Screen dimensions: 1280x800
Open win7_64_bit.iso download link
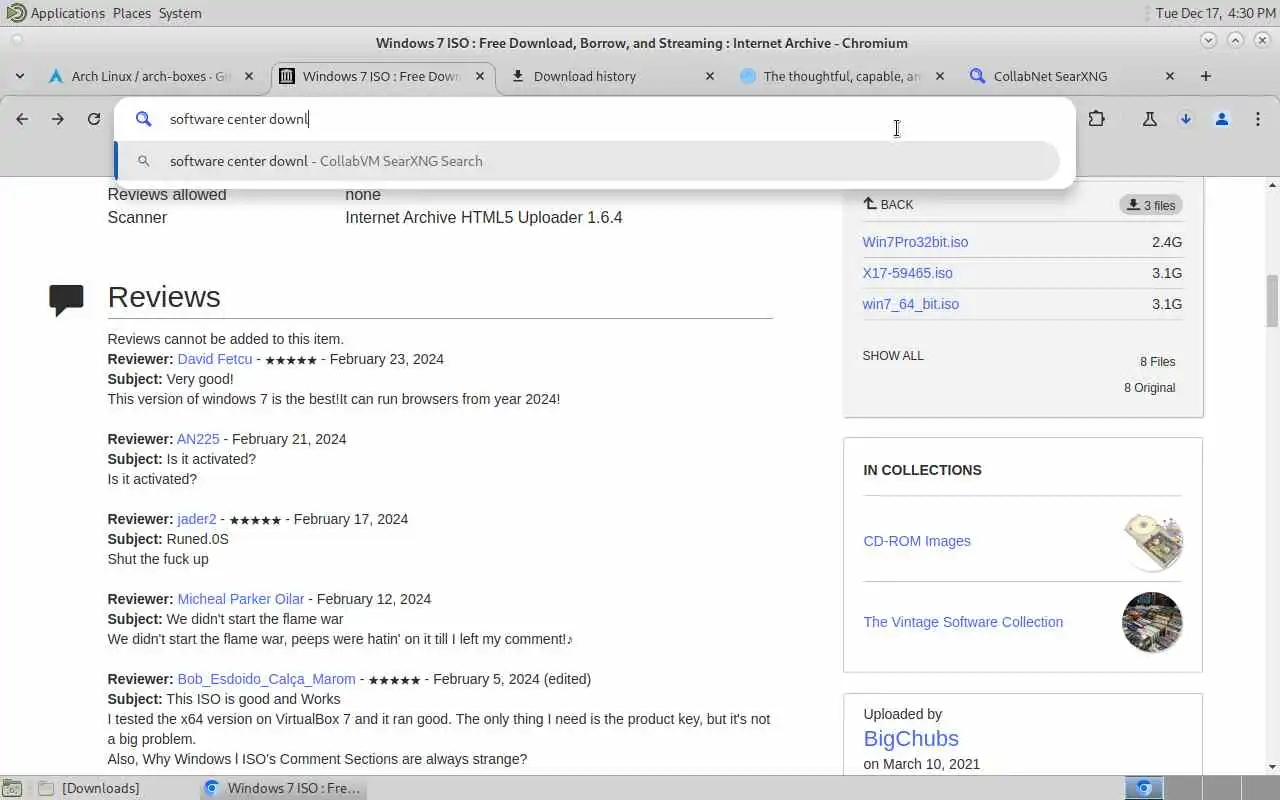910,304
